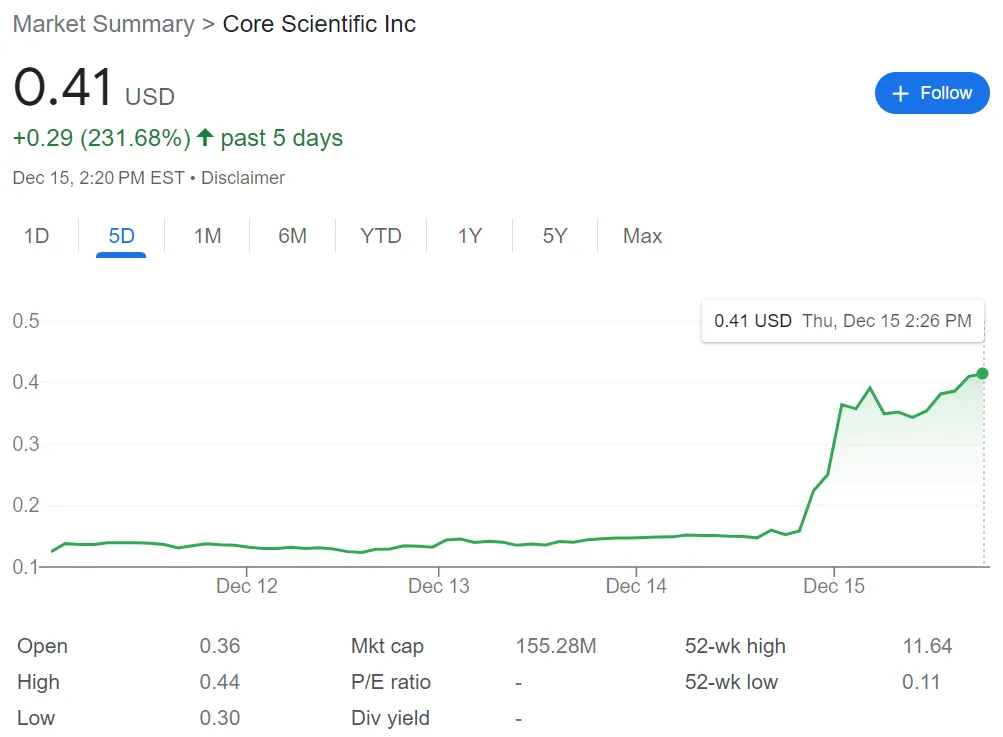1003x737 pixels.
Task: Click the Dec 12 axis label
Action: coord(247,586)
